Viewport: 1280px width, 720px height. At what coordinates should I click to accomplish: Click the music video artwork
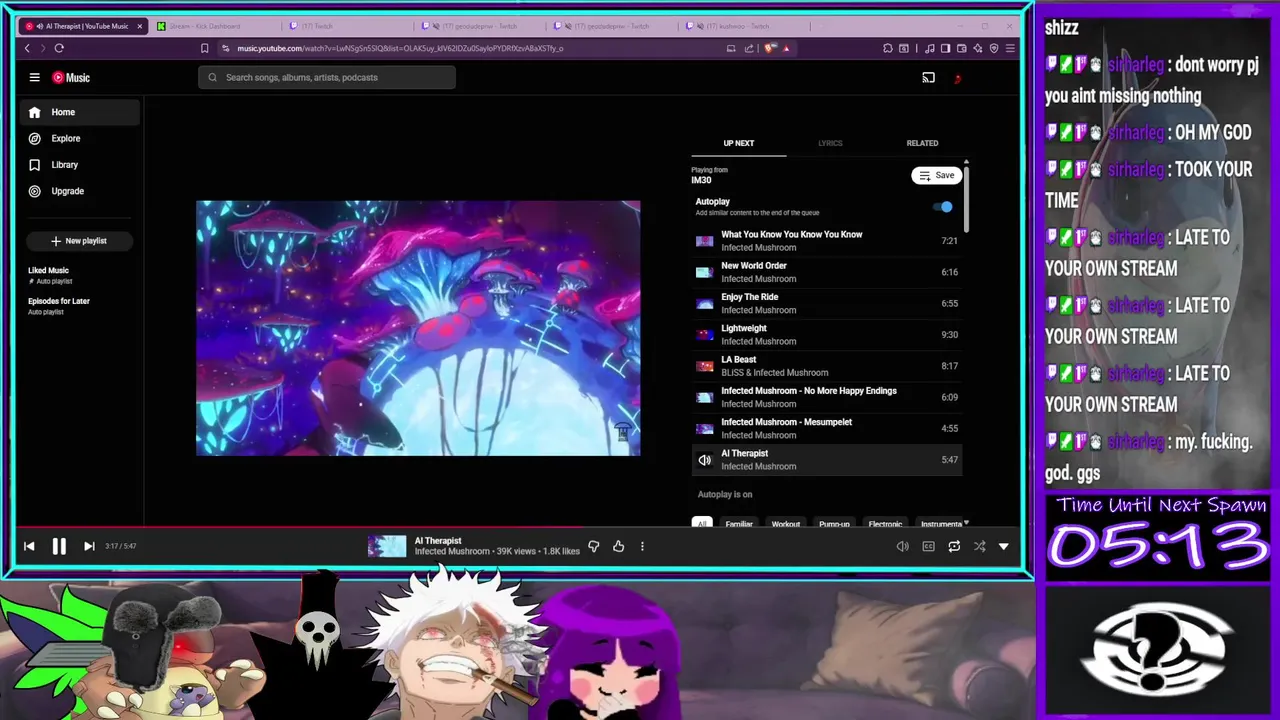[418, 328]
